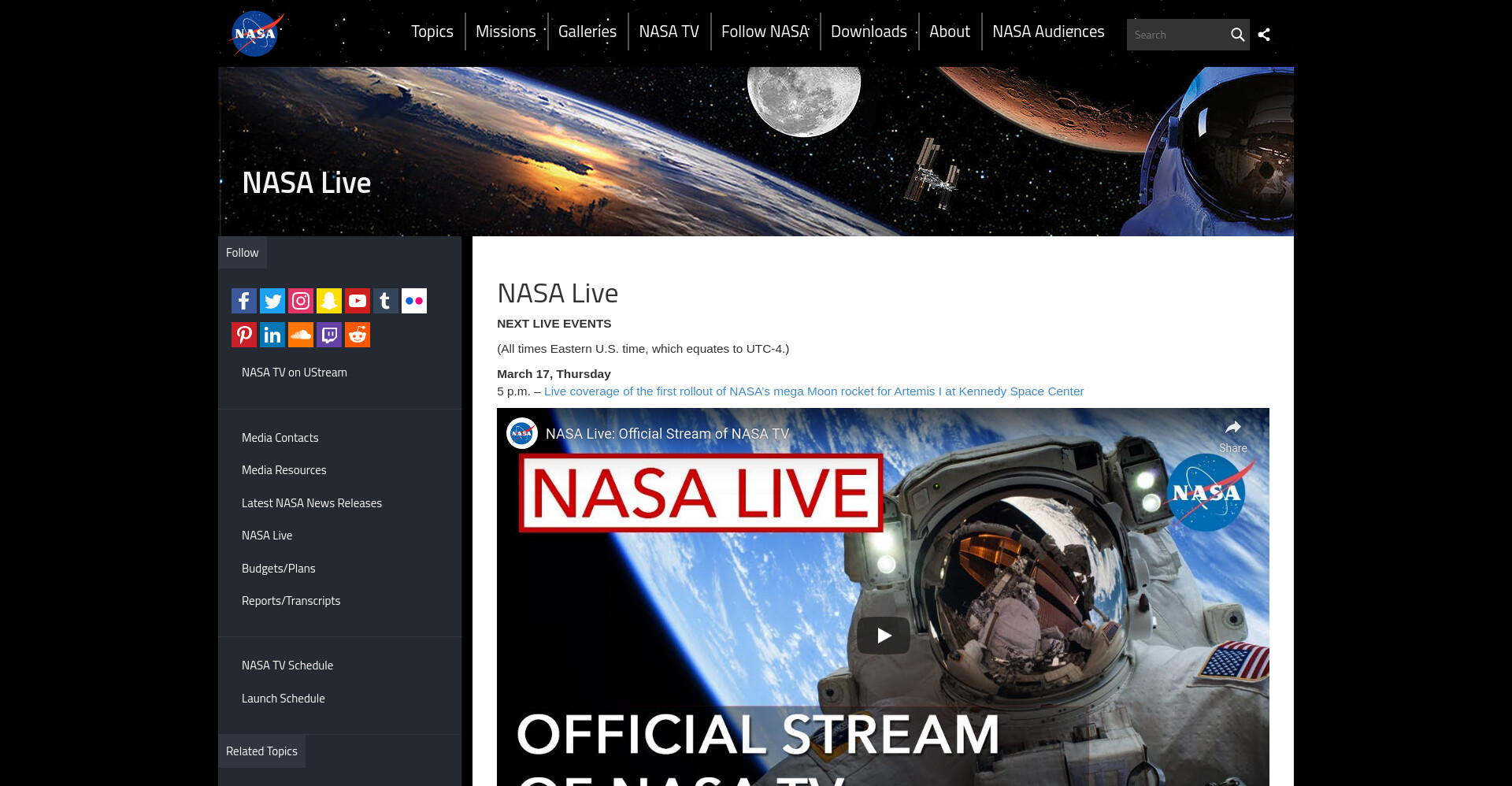Click the NEXT LIVE EVENTS heading
1512x786 pixels.
click(x=554, y=324)
